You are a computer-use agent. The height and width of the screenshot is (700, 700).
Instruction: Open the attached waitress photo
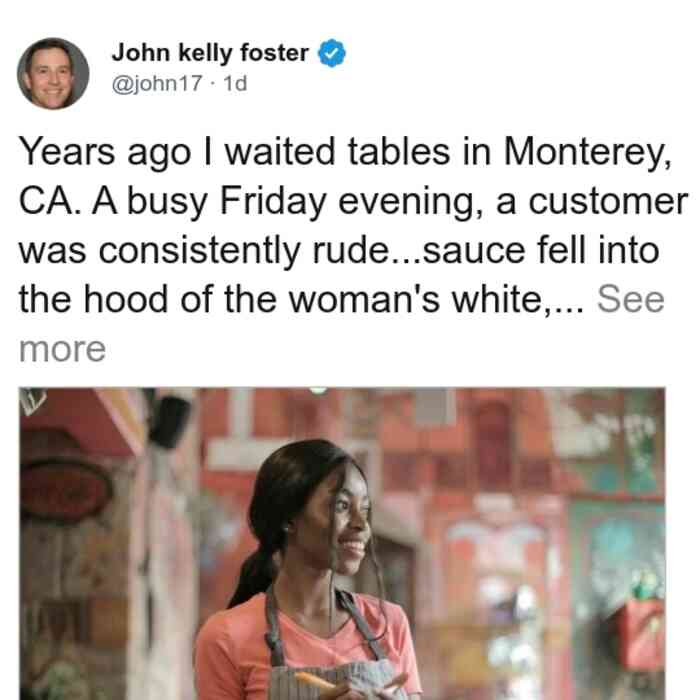coord(342,543)
